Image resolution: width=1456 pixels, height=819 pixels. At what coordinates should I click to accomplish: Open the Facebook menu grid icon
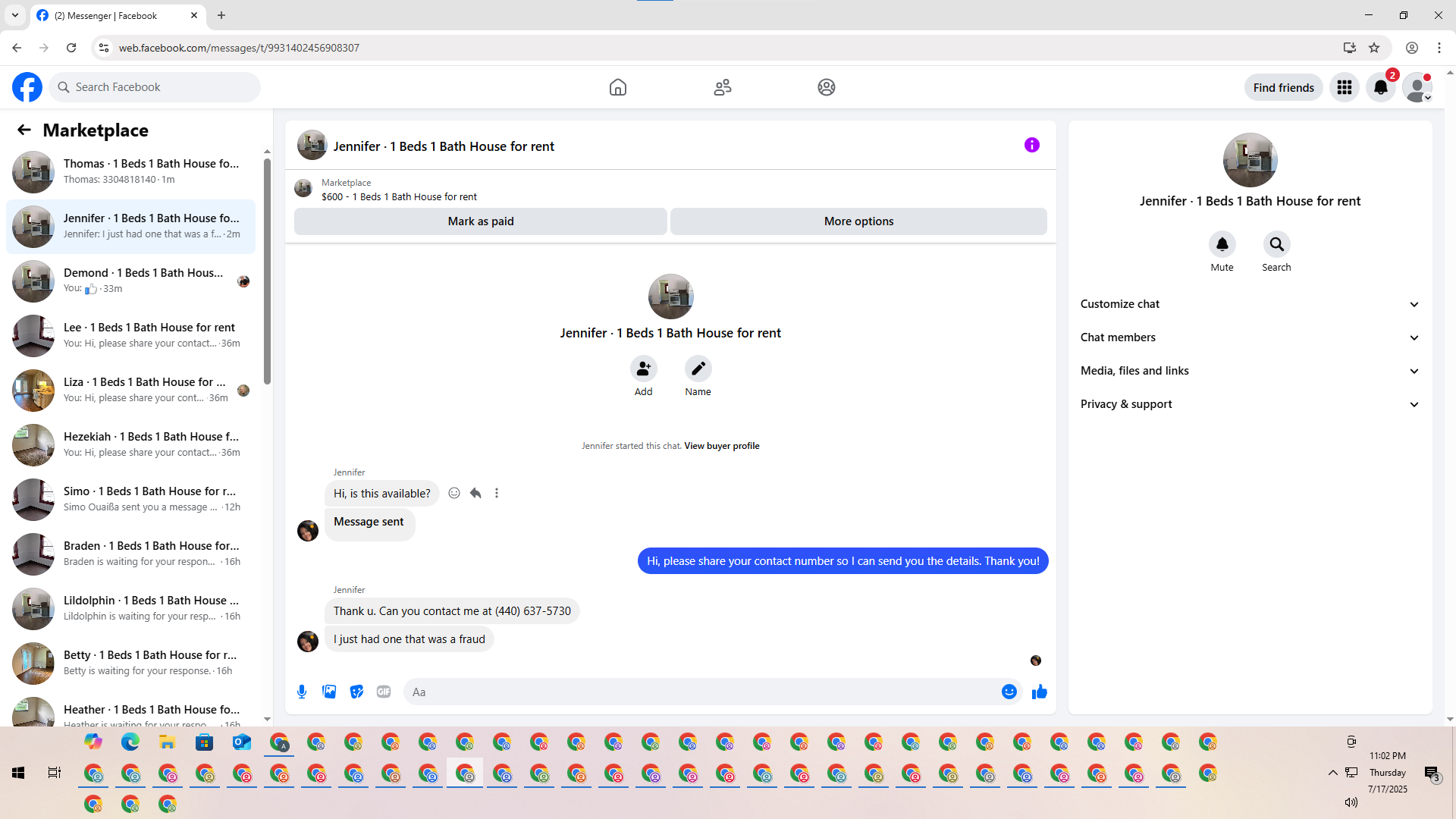(x=1345, y=87)
